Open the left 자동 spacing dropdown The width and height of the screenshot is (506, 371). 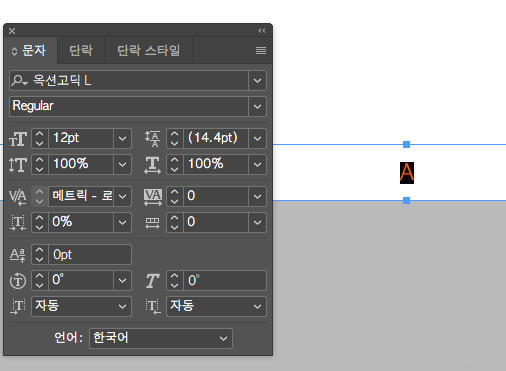point(81,306)
